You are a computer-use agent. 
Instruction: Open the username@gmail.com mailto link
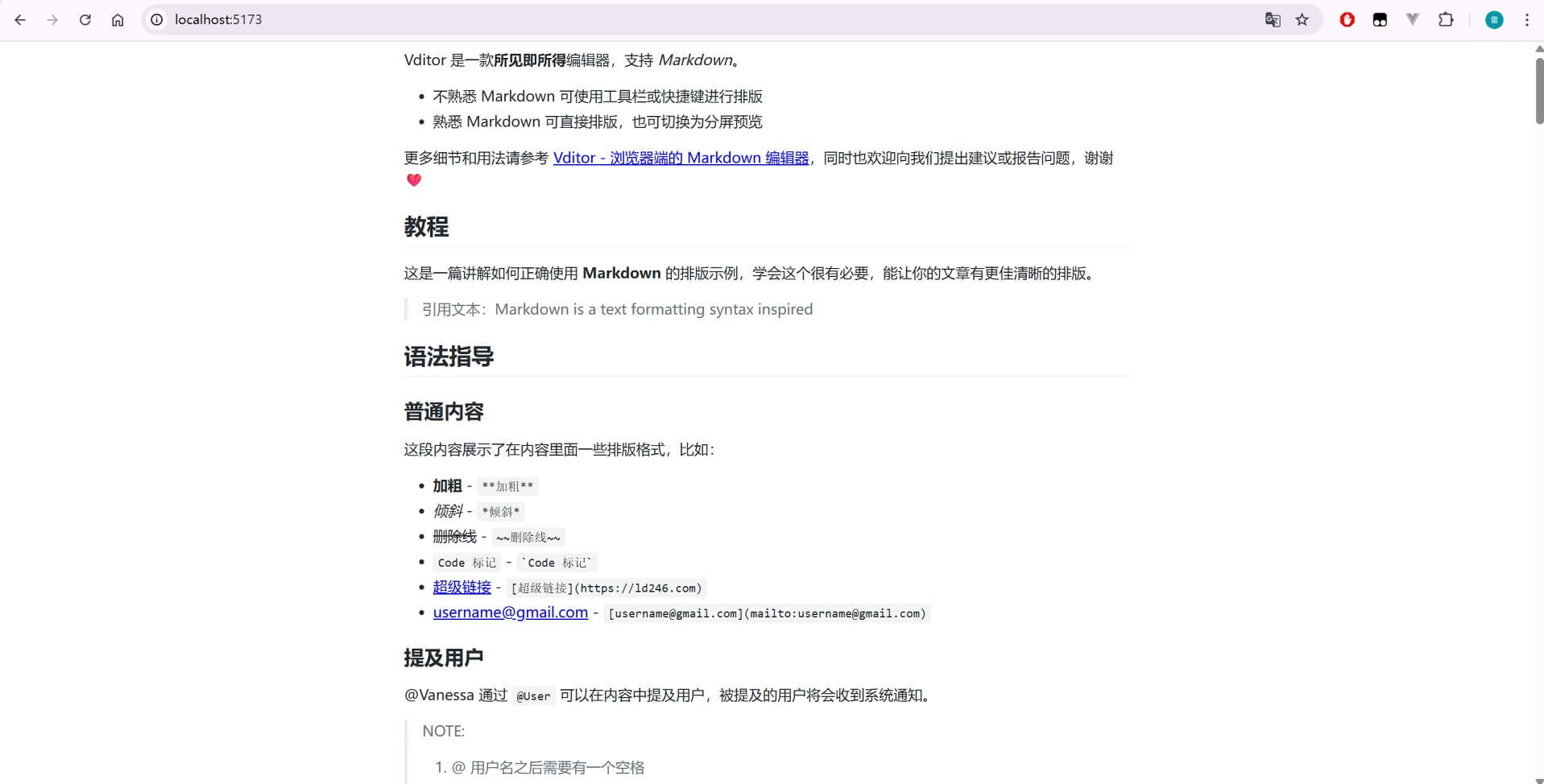click(510, 612)
